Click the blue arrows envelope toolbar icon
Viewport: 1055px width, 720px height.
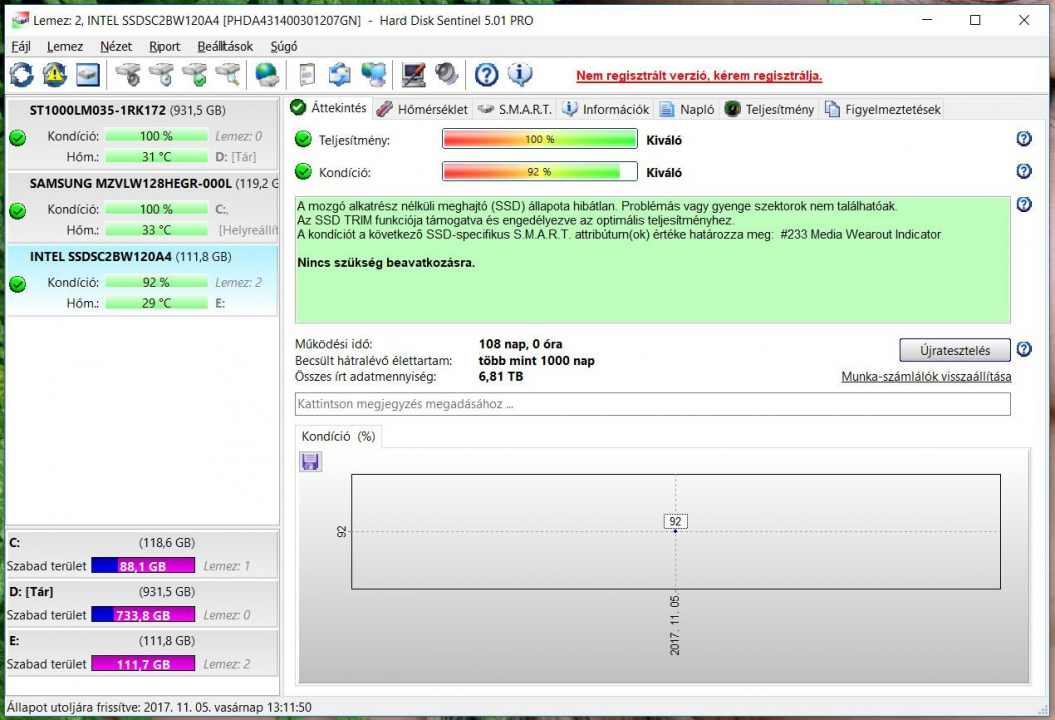(x=340, y=75)
